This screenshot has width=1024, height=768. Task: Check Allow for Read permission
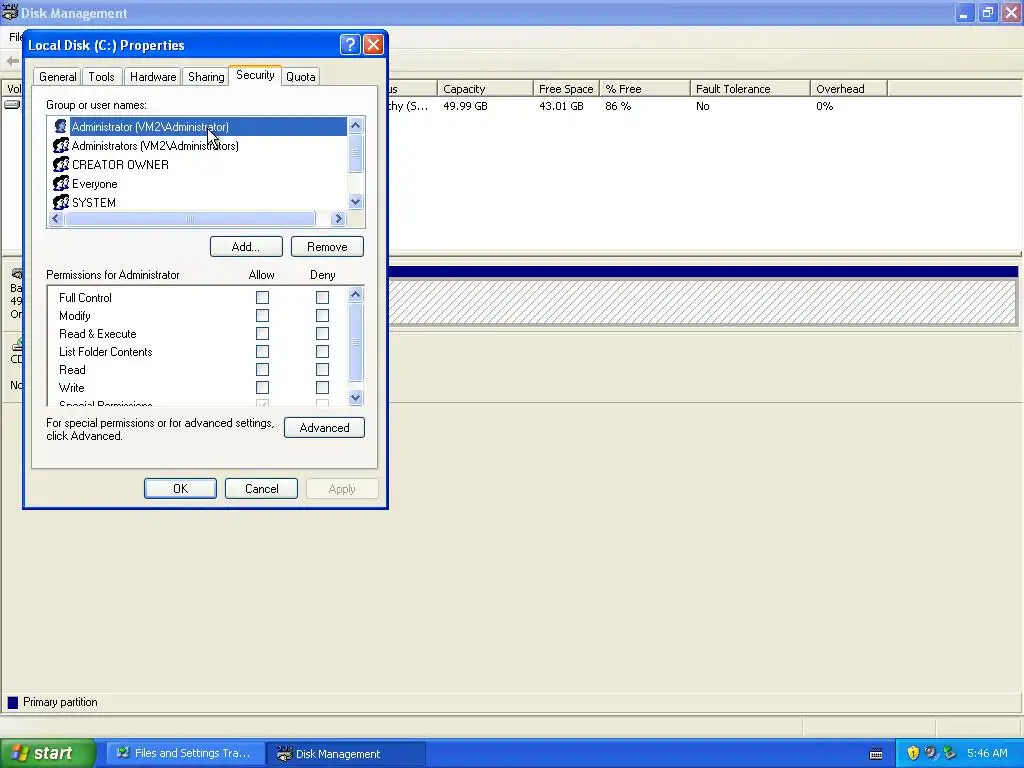263,370
